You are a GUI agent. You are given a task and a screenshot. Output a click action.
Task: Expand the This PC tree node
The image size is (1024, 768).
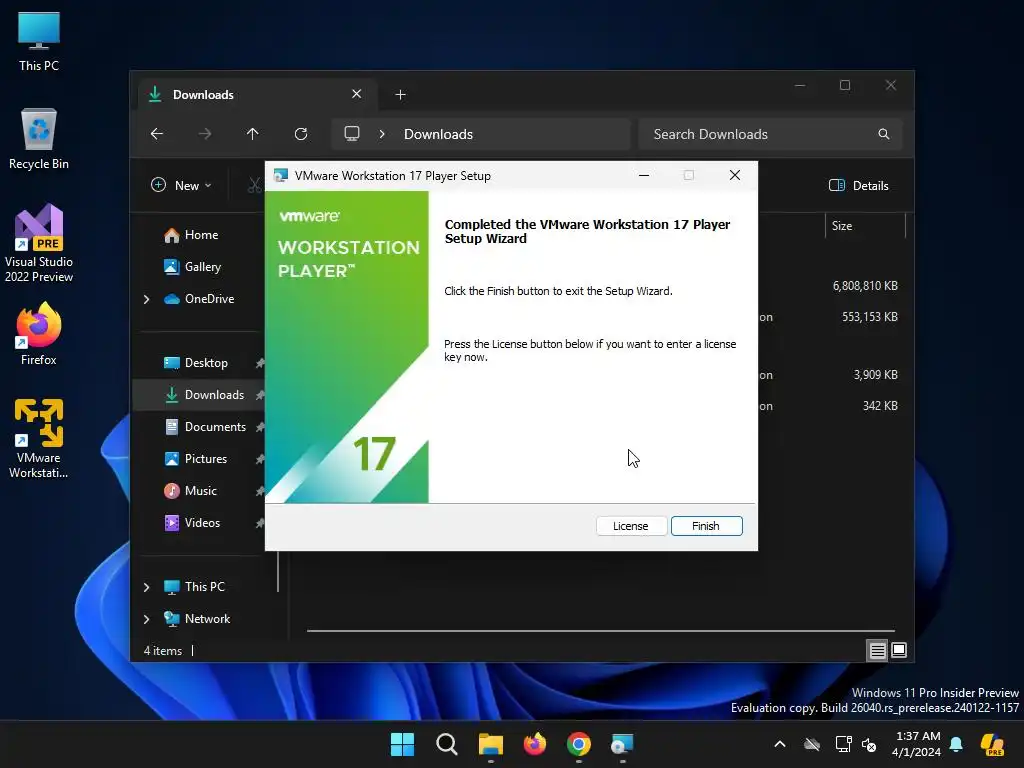click(146, 587)
